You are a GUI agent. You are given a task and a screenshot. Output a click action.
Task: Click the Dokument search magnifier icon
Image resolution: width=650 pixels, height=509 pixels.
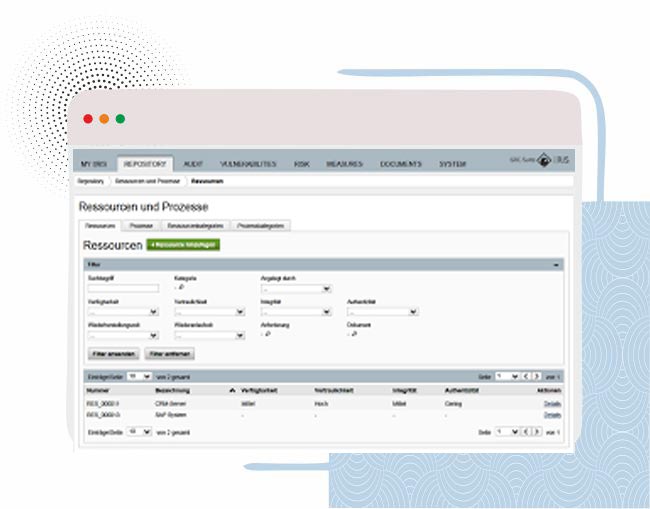[x=352, y=335]
